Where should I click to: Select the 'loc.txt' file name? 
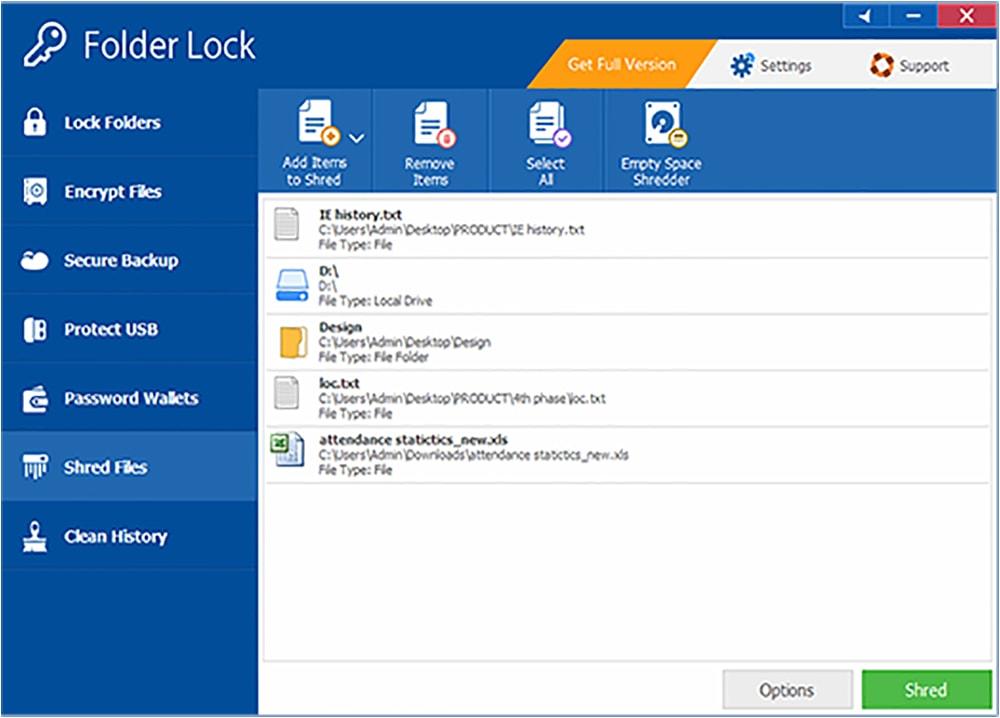click(x=339, y=383)
